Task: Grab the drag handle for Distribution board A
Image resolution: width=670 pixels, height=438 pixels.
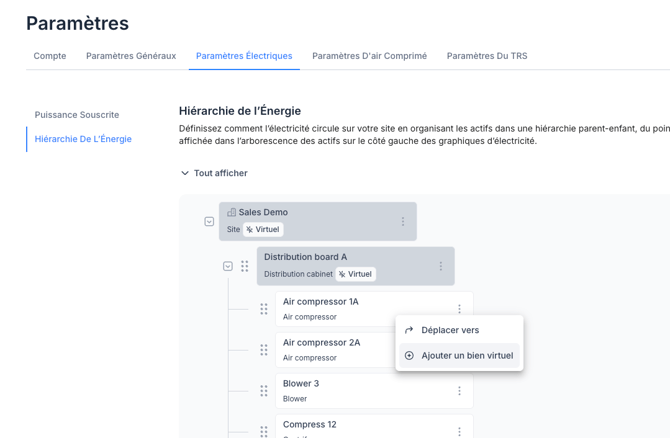Action: point(245,266)
